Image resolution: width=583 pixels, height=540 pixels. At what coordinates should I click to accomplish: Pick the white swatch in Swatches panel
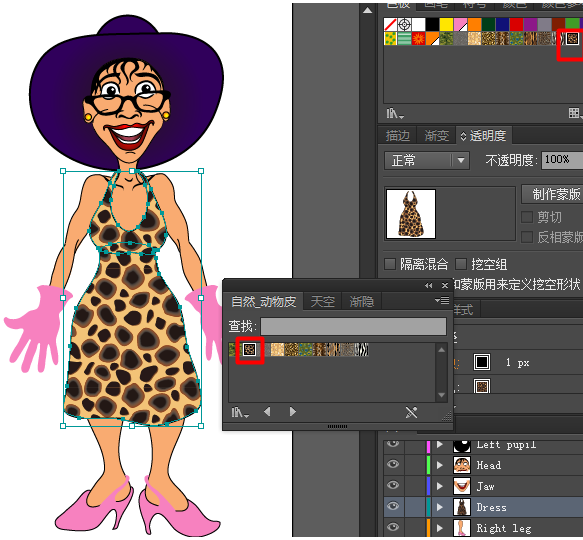418,25
